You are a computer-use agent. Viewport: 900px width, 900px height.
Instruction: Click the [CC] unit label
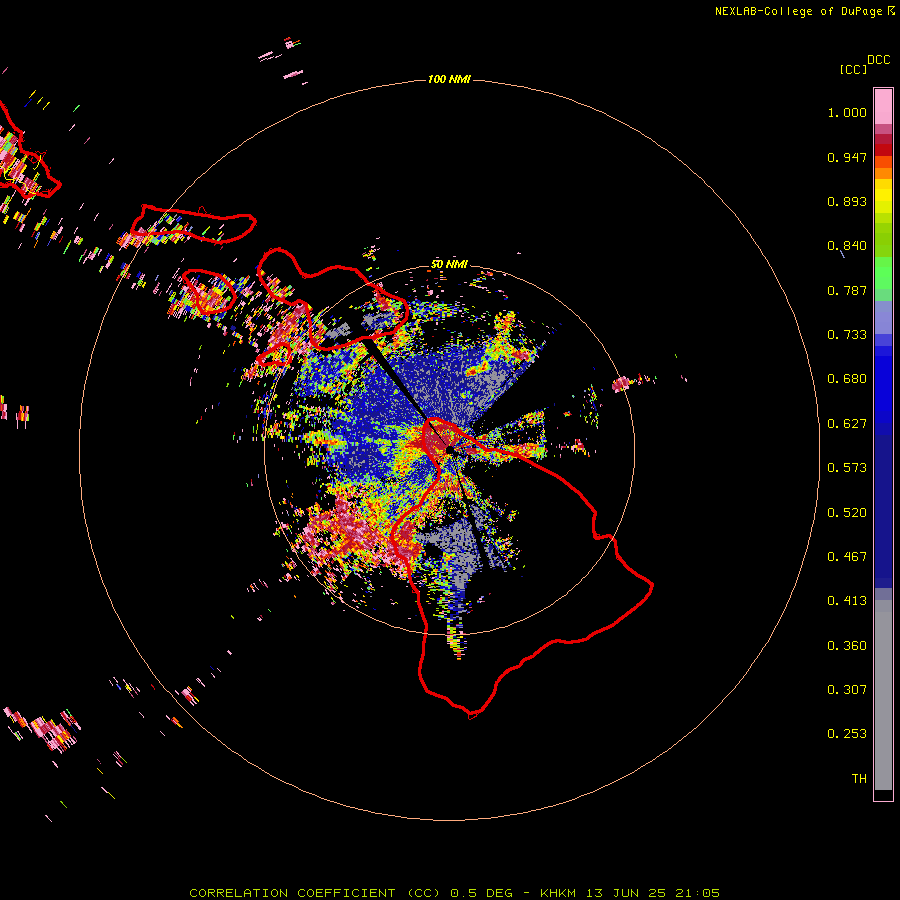click(853, 69)
